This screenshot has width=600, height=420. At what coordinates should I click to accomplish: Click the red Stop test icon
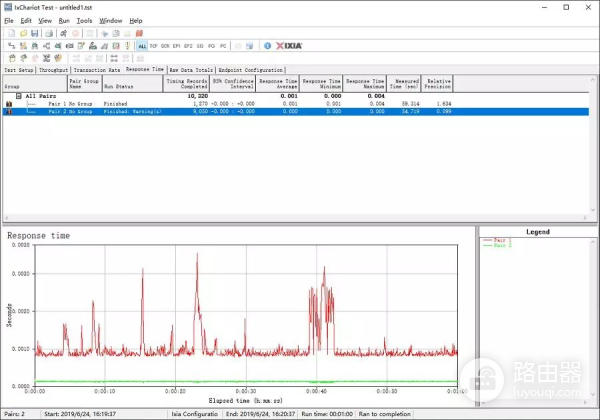[x=76, y=33]
